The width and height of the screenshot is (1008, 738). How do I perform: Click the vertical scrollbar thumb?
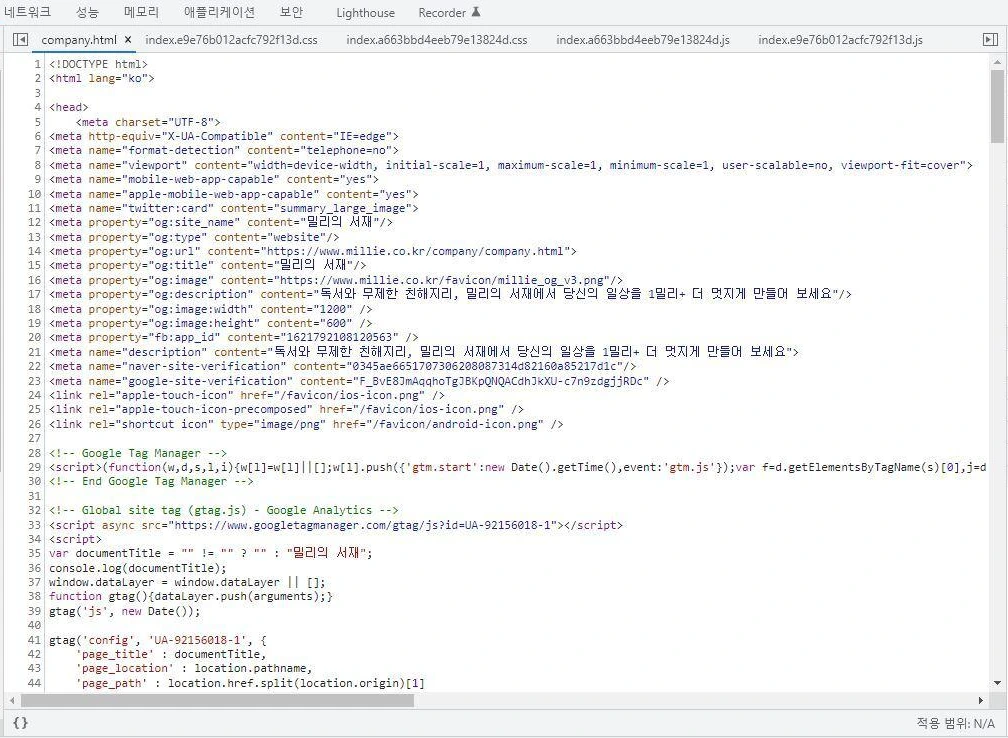coord(997,106)
